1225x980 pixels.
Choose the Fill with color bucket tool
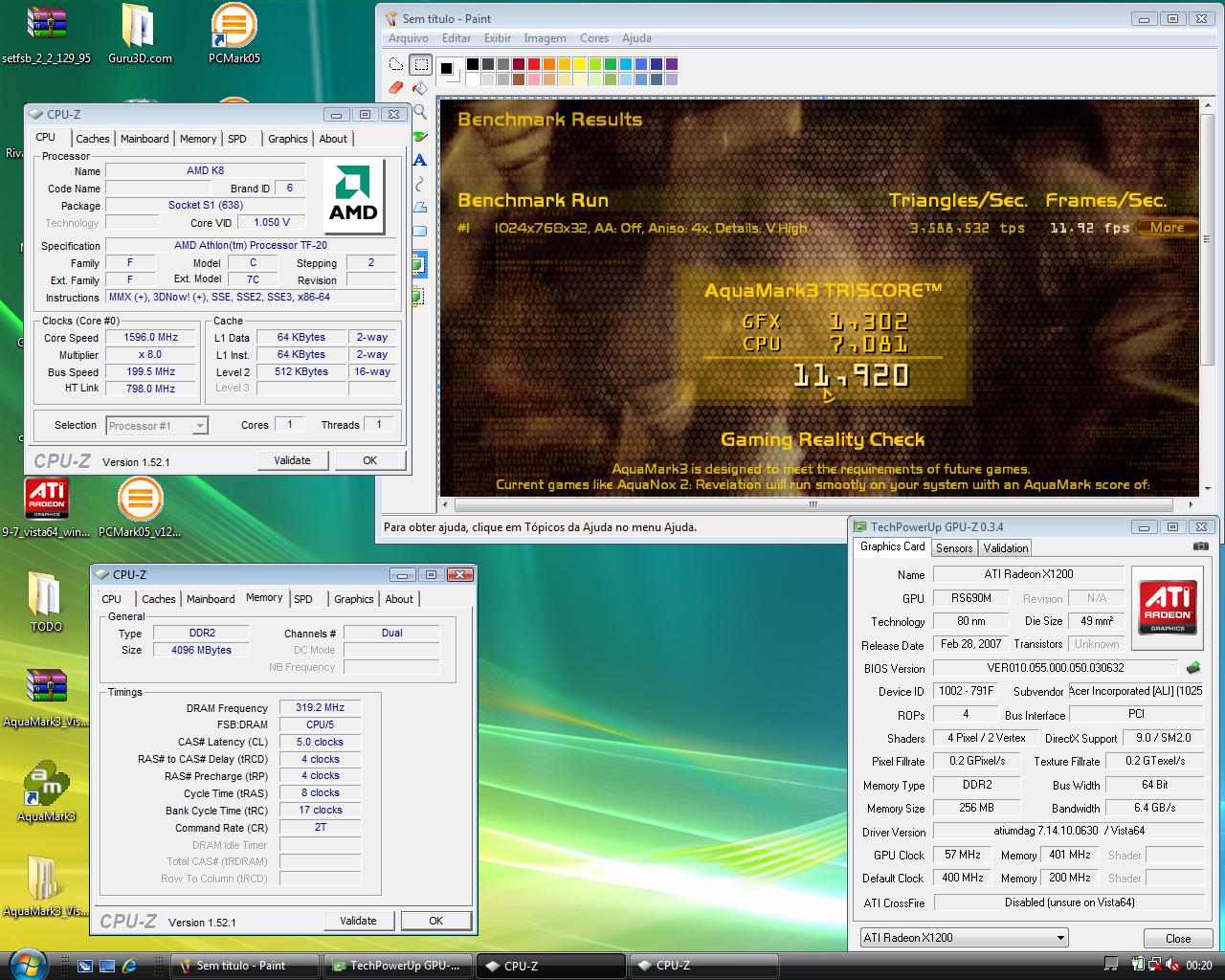tap(420, 88)
